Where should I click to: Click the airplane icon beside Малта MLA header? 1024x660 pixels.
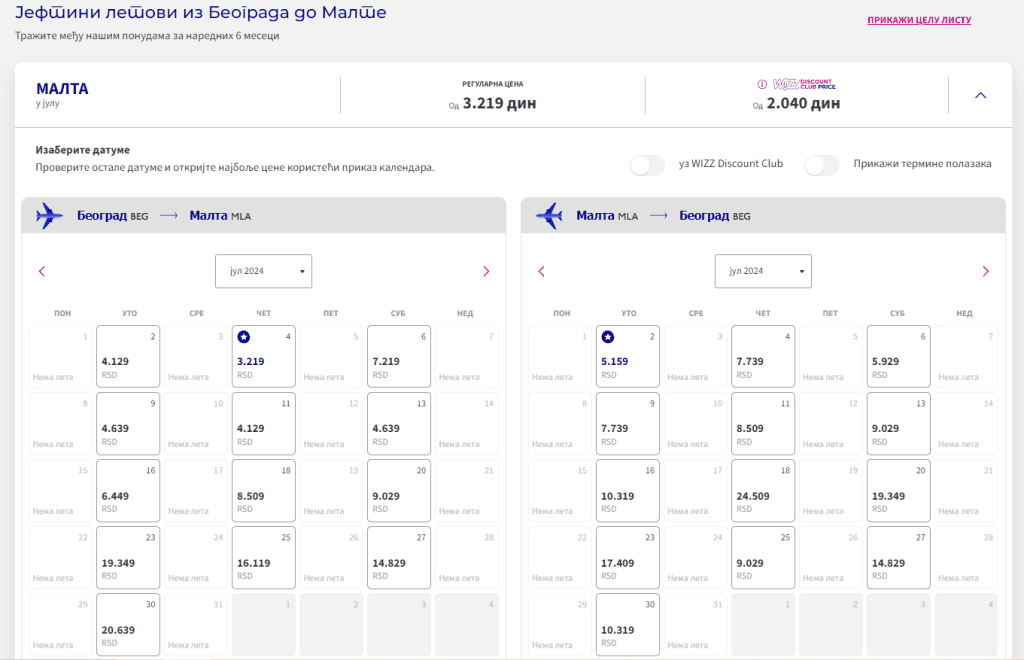click(549, 215)
